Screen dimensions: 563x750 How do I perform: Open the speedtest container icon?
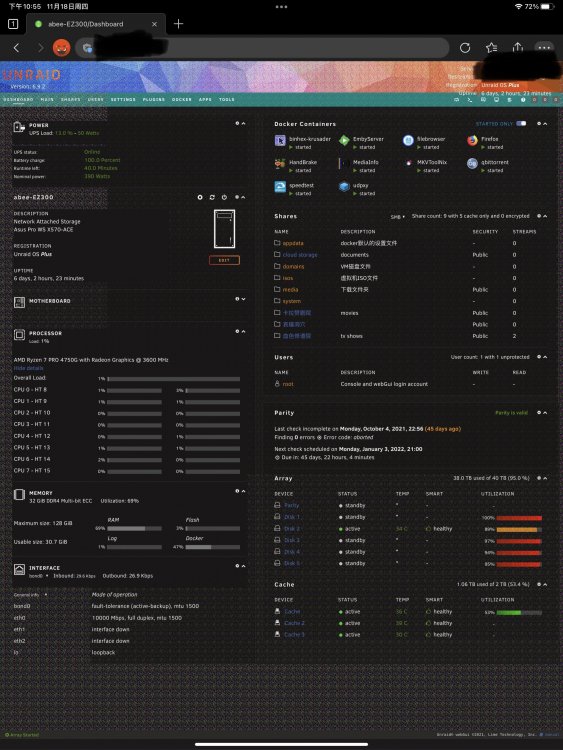pos(280,187)
